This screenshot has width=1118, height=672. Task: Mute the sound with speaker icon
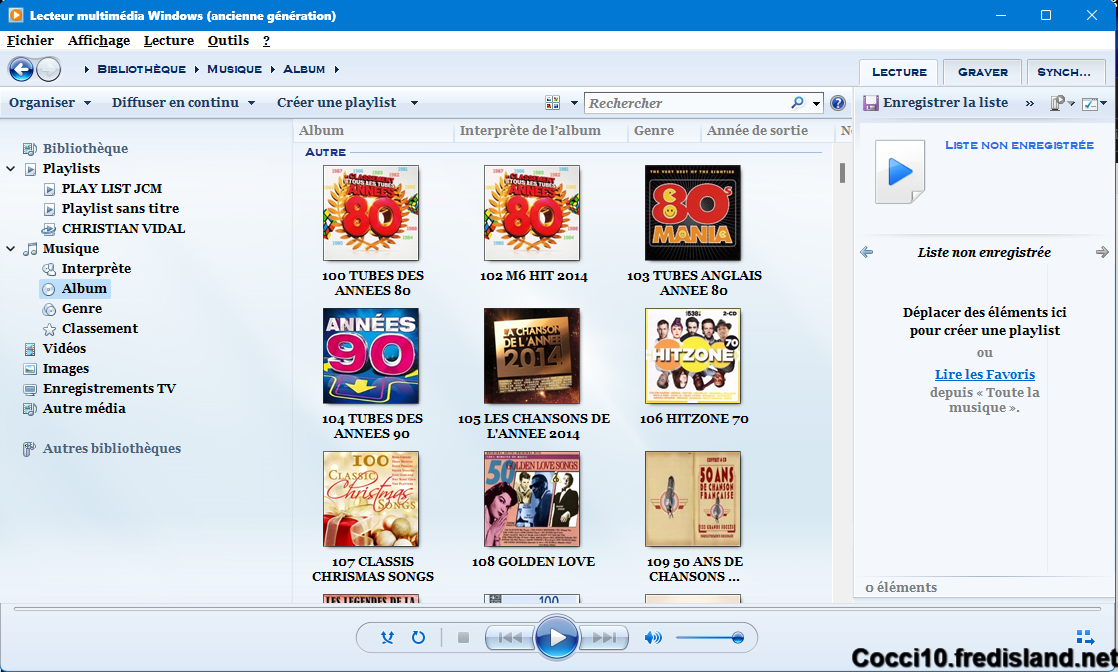coord(652,638)
